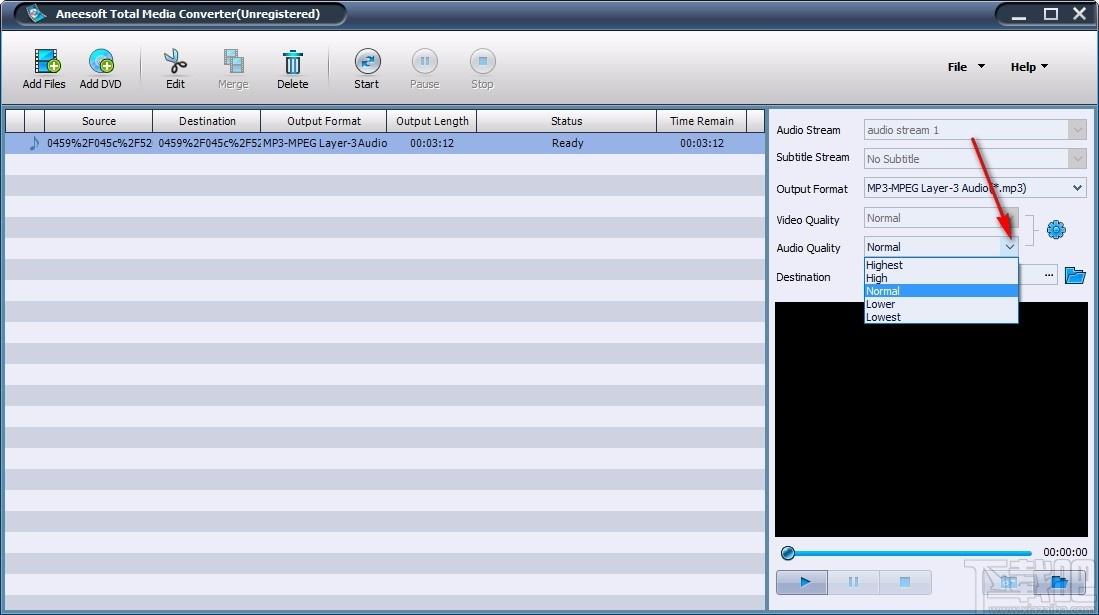Click the Status column header
The height and width of the screenshot is (615, 1099).
tap(566, 121)
